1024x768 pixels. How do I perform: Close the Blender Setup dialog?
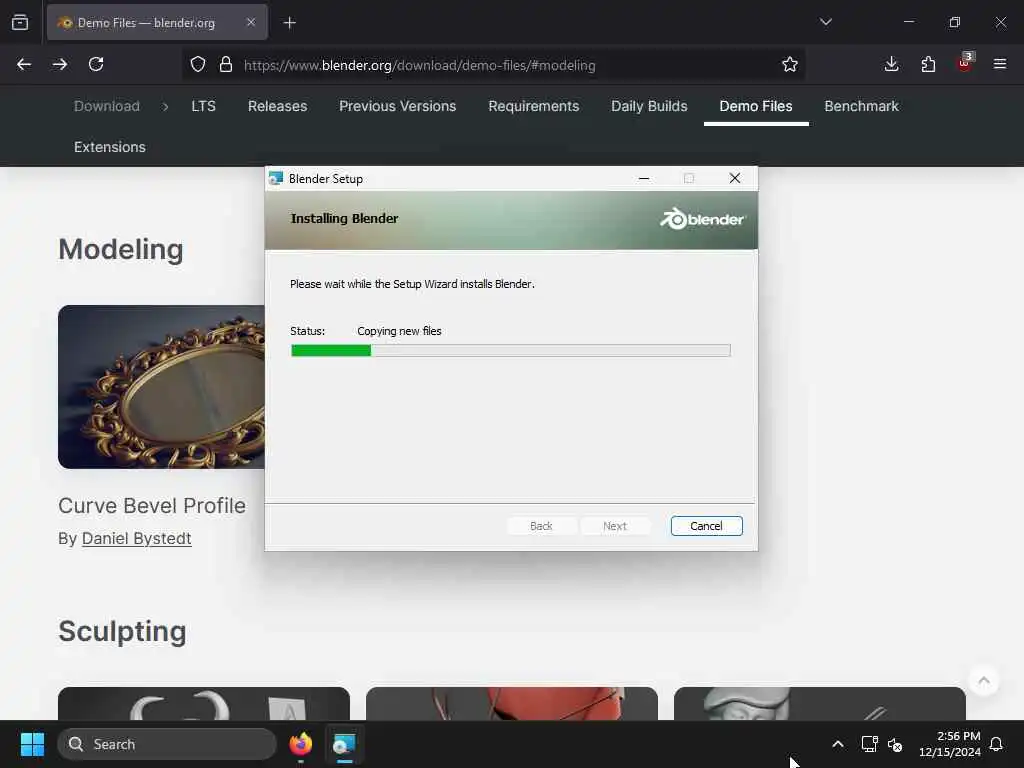point(735,178)
